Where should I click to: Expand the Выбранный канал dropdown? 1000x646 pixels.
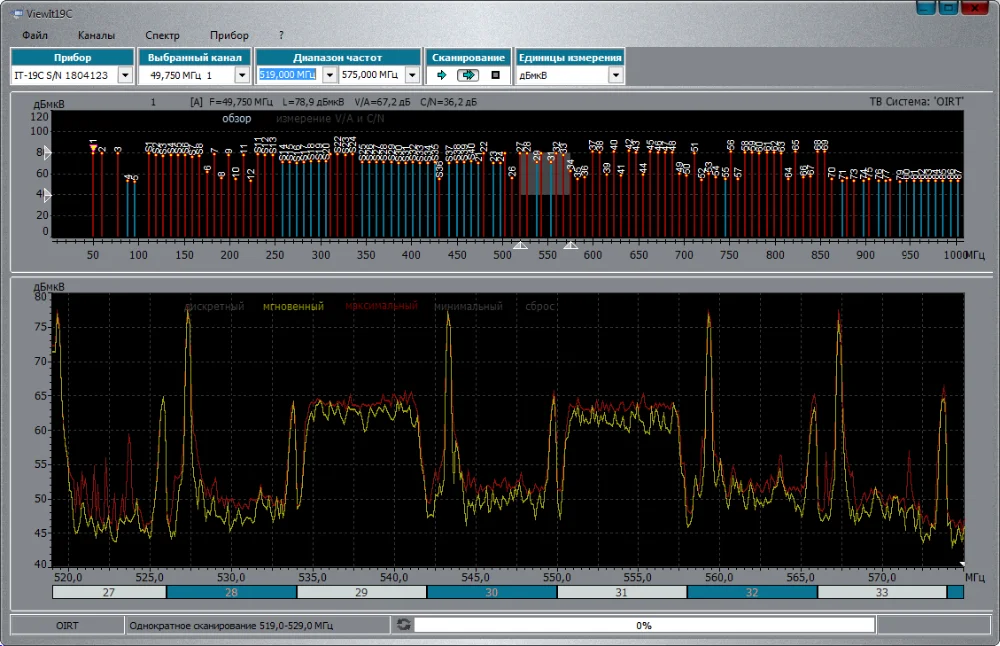[242, 75]
